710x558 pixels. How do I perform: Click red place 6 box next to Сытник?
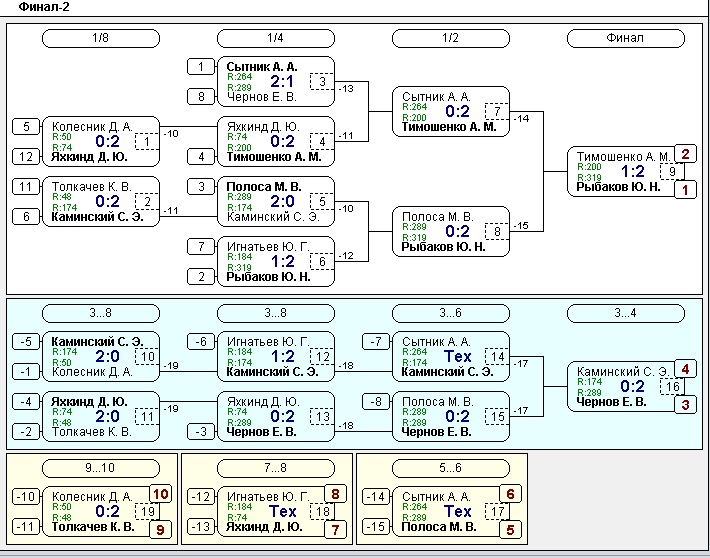point(510,494)
